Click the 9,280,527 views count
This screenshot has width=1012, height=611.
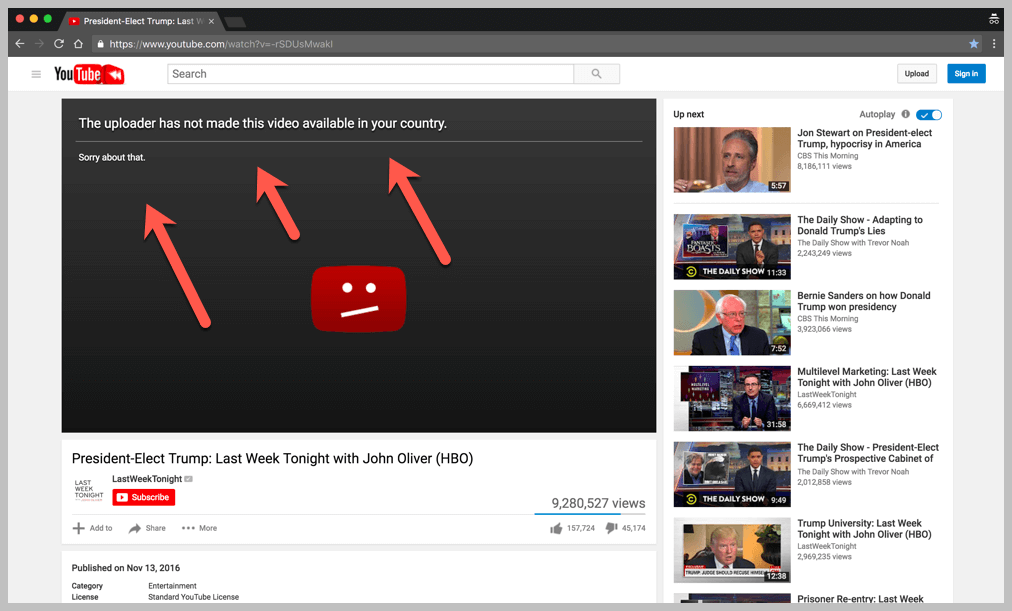(598, 503)
